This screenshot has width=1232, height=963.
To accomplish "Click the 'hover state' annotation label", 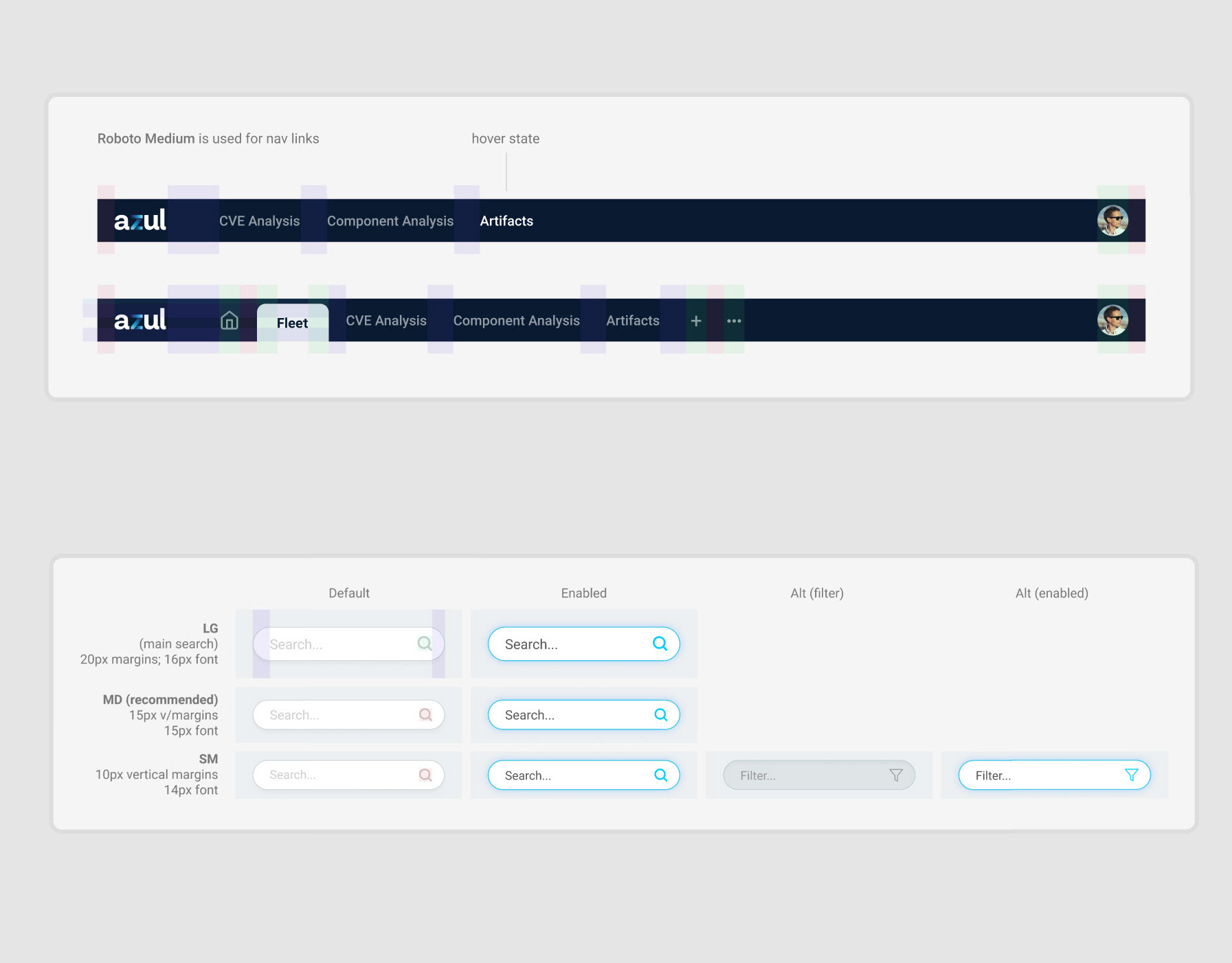I will click(x=506, y=139).
